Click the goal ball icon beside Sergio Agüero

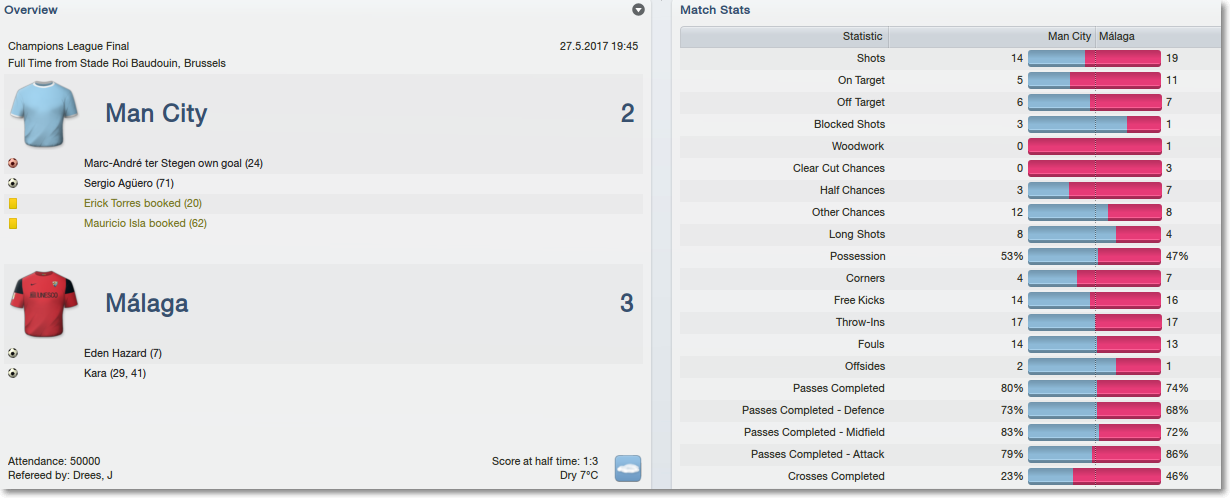click(13, 183)
